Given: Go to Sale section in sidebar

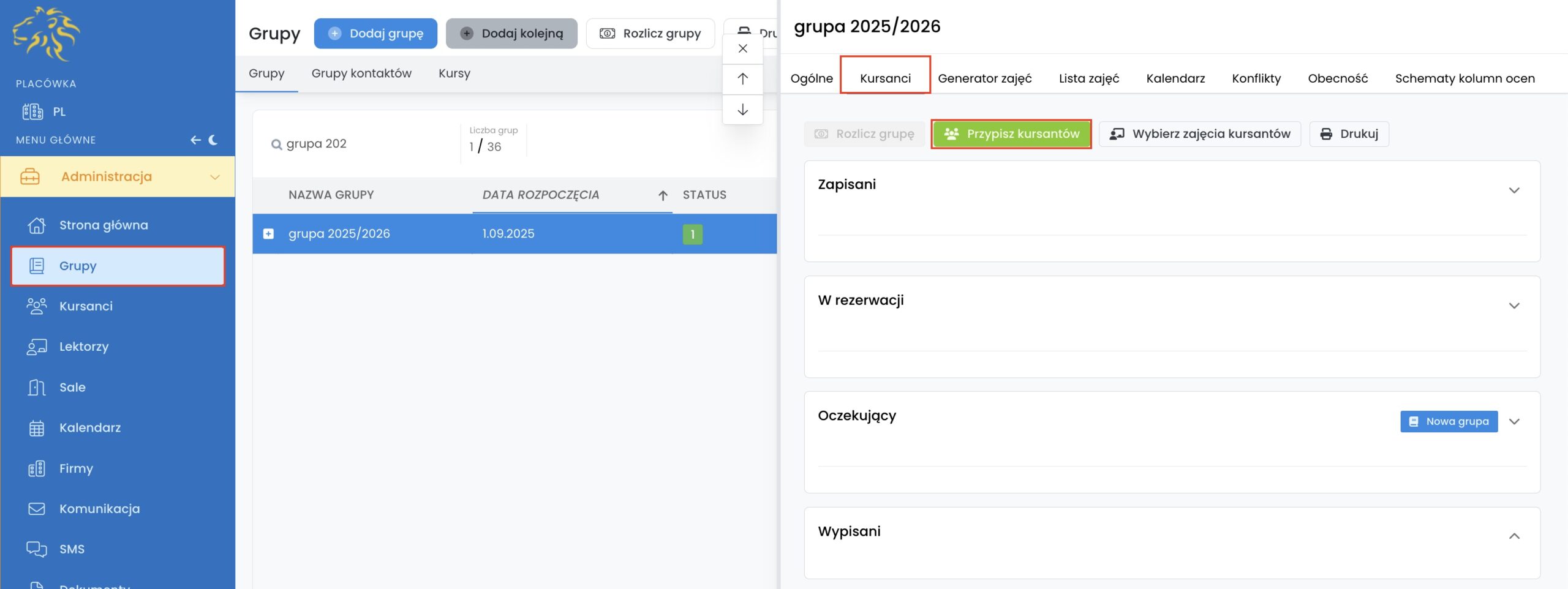Looking at the screenshot, I should (72, 387).
